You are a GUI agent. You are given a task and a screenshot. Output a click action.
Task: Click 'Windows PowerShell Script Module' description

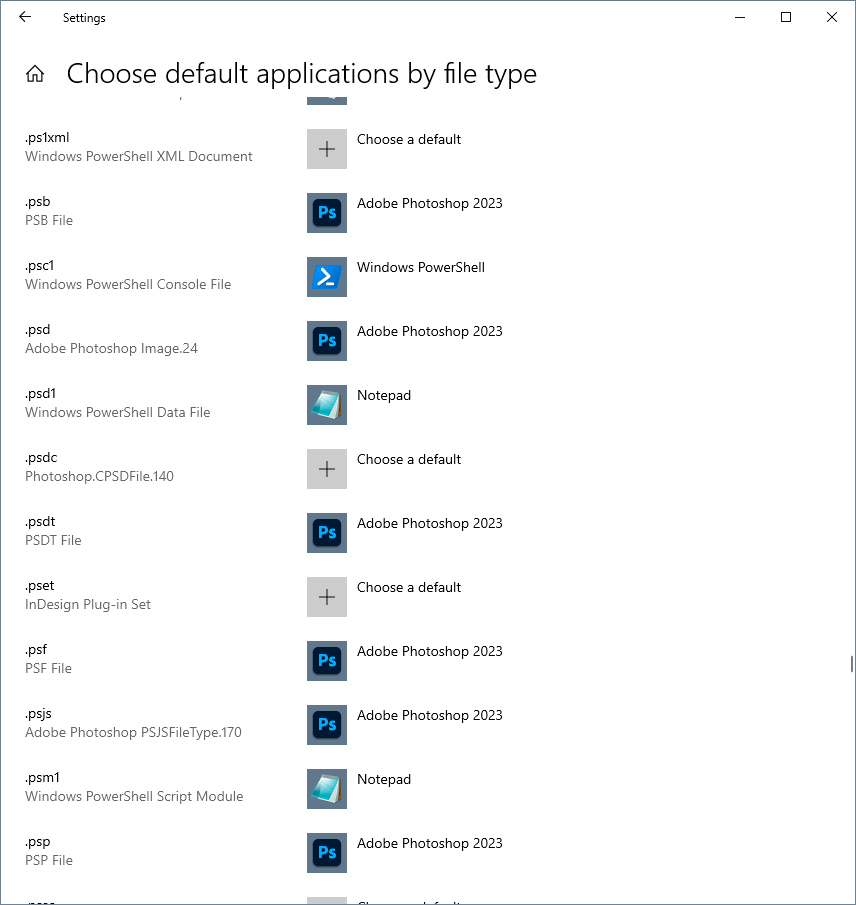point(134,798)
